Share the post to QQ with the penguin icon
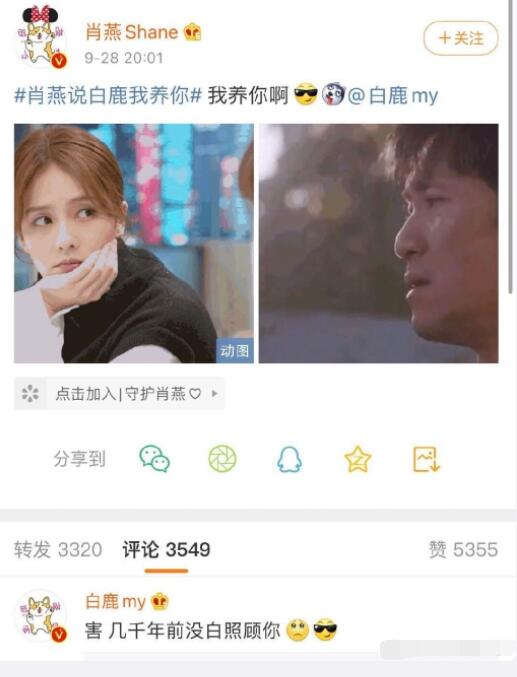This screenshot has width=517, height=677. pyautogui.click(x=289, y=459)
